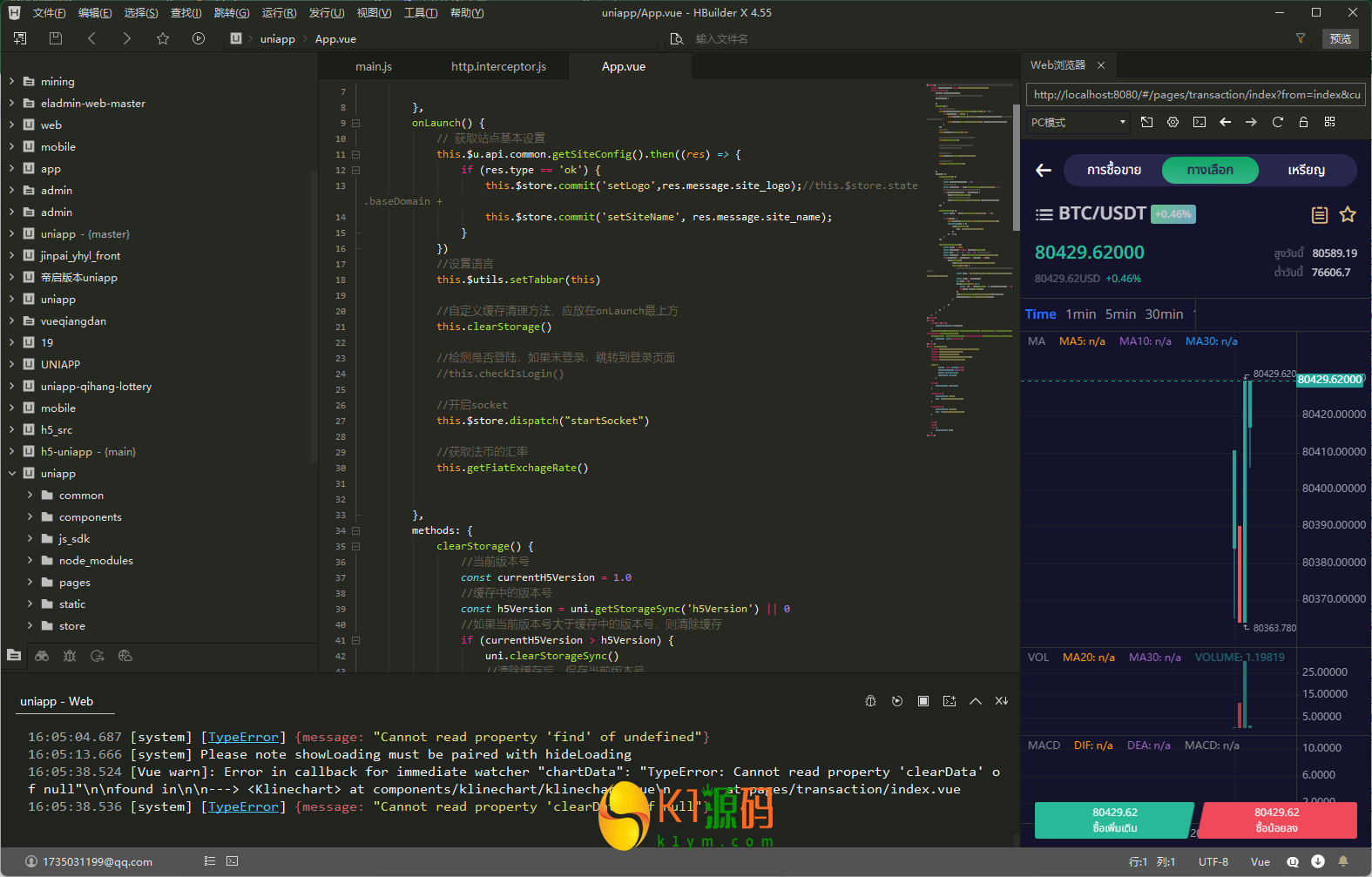Expand the pages folder in project tree
This screenshot has width=1372, height=877.
(30, 582)
